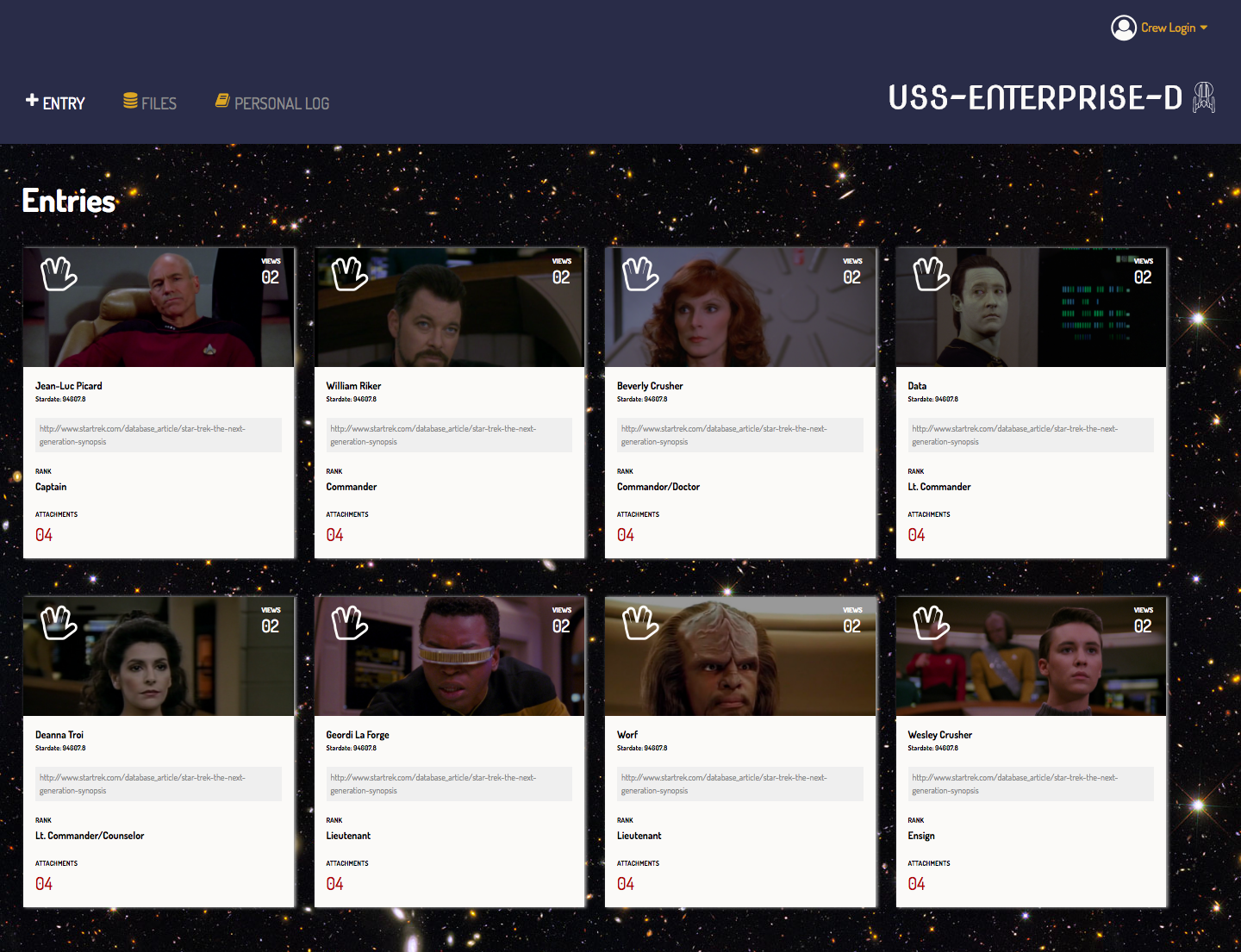
Task: Click the Deanna Troi name
Action: 59,735
